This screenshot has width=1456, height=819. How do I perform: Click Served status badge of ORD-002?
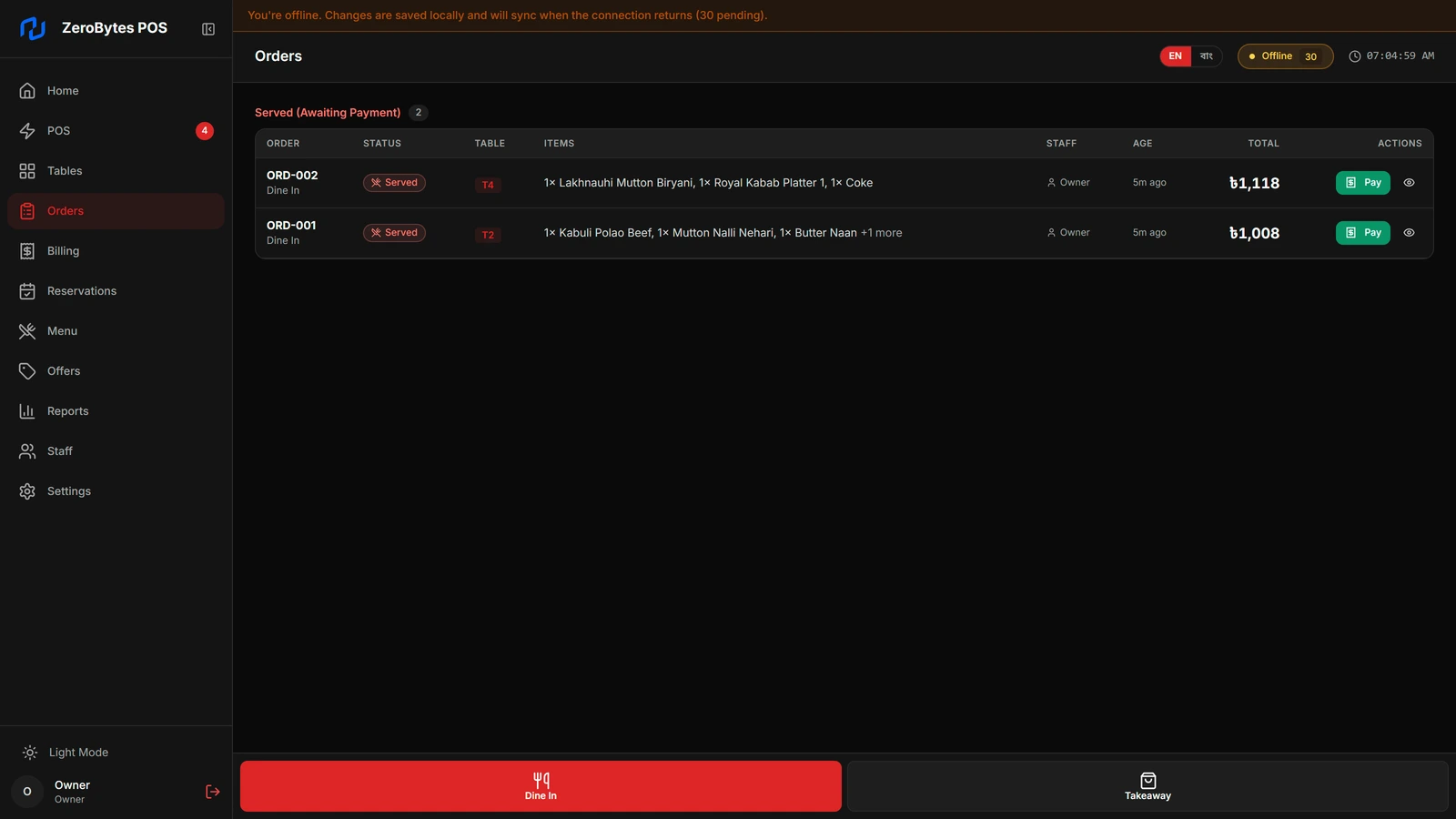[x=394, y=183]
